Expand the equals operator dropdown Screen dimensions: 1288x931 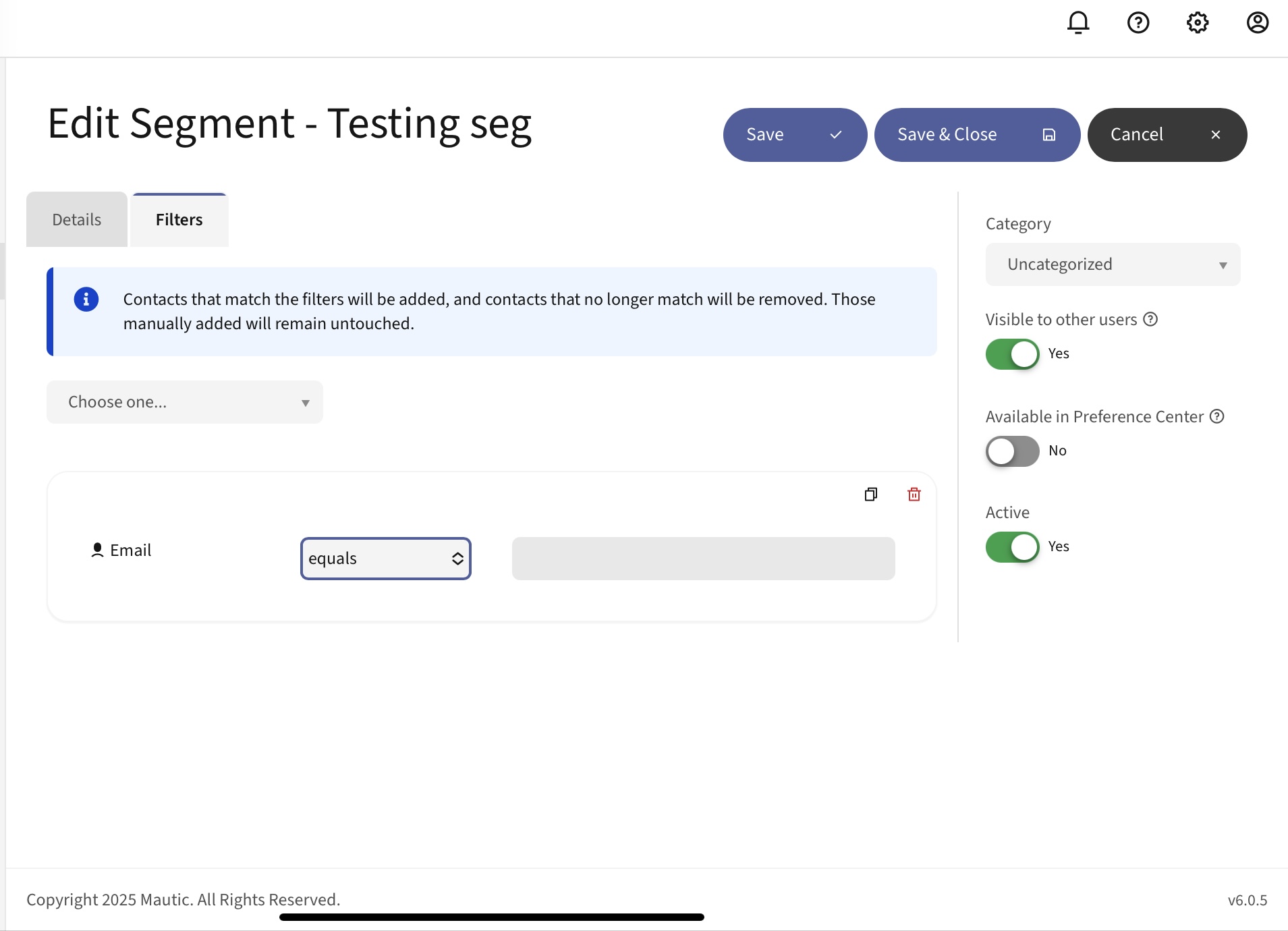(385, 559)
